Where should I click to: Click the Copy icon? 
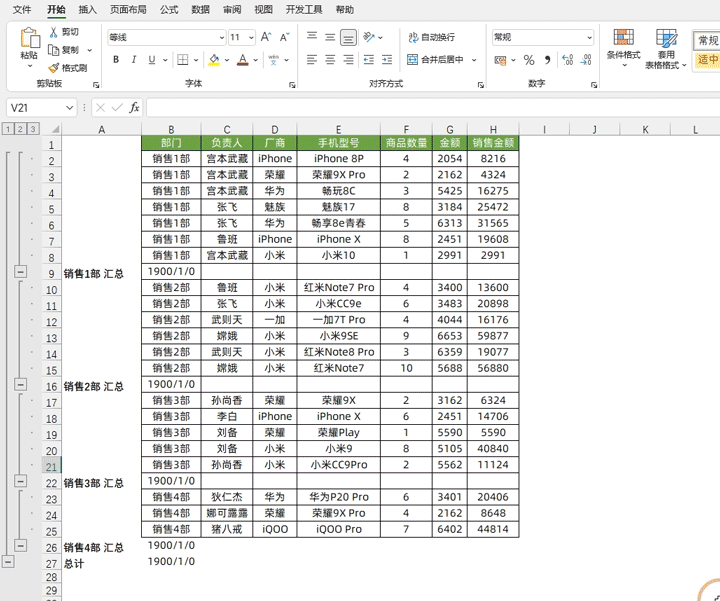pos(54,50)
